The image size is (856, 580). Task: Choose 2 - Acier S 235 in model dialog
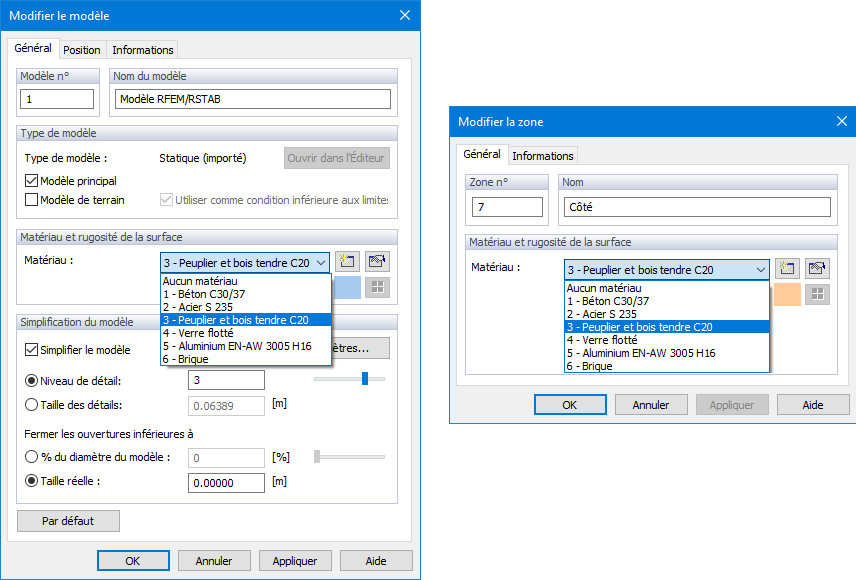coord(246,307)
